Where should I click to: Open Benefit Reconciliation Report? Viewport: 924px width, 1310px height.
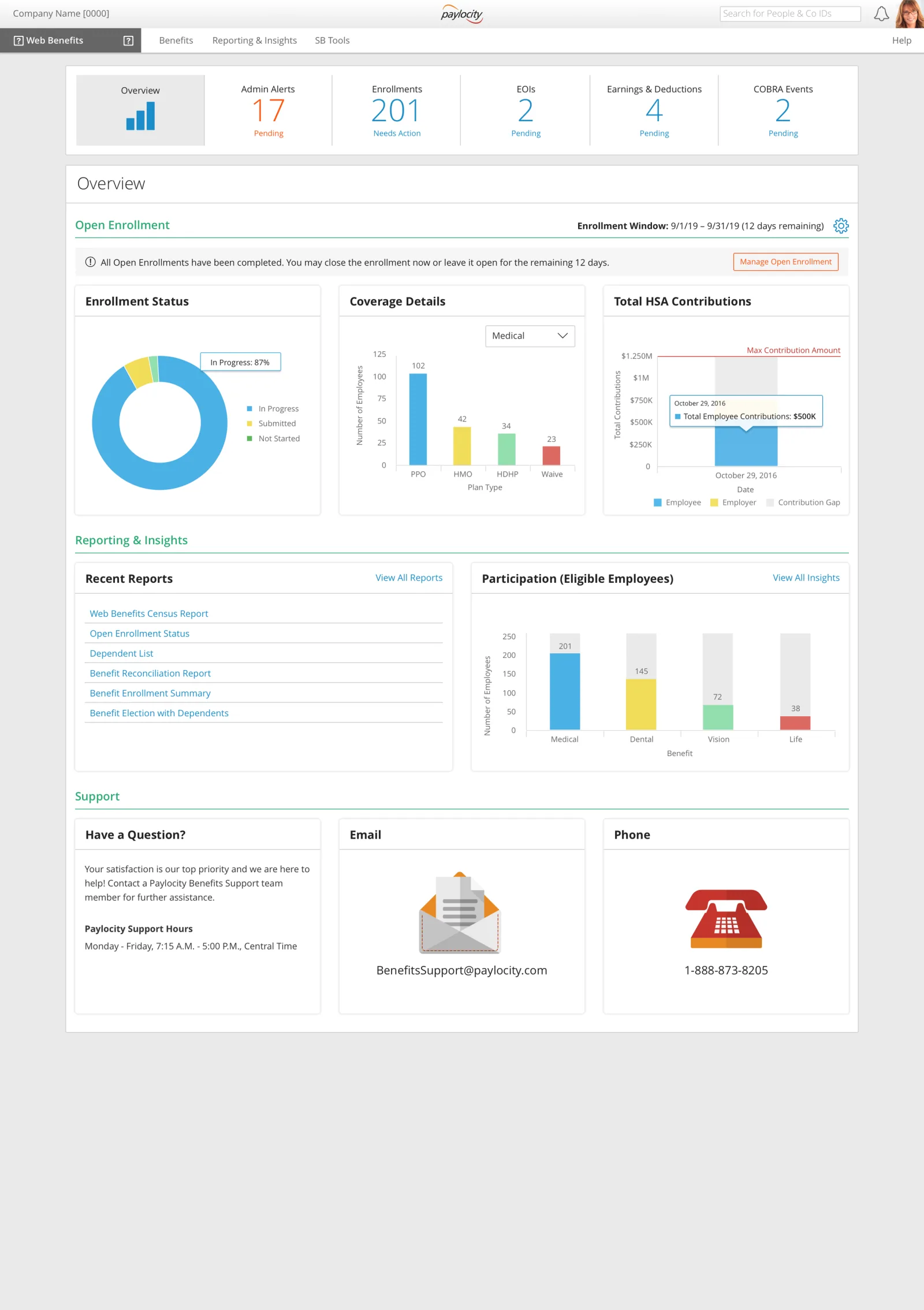point(150,673)
